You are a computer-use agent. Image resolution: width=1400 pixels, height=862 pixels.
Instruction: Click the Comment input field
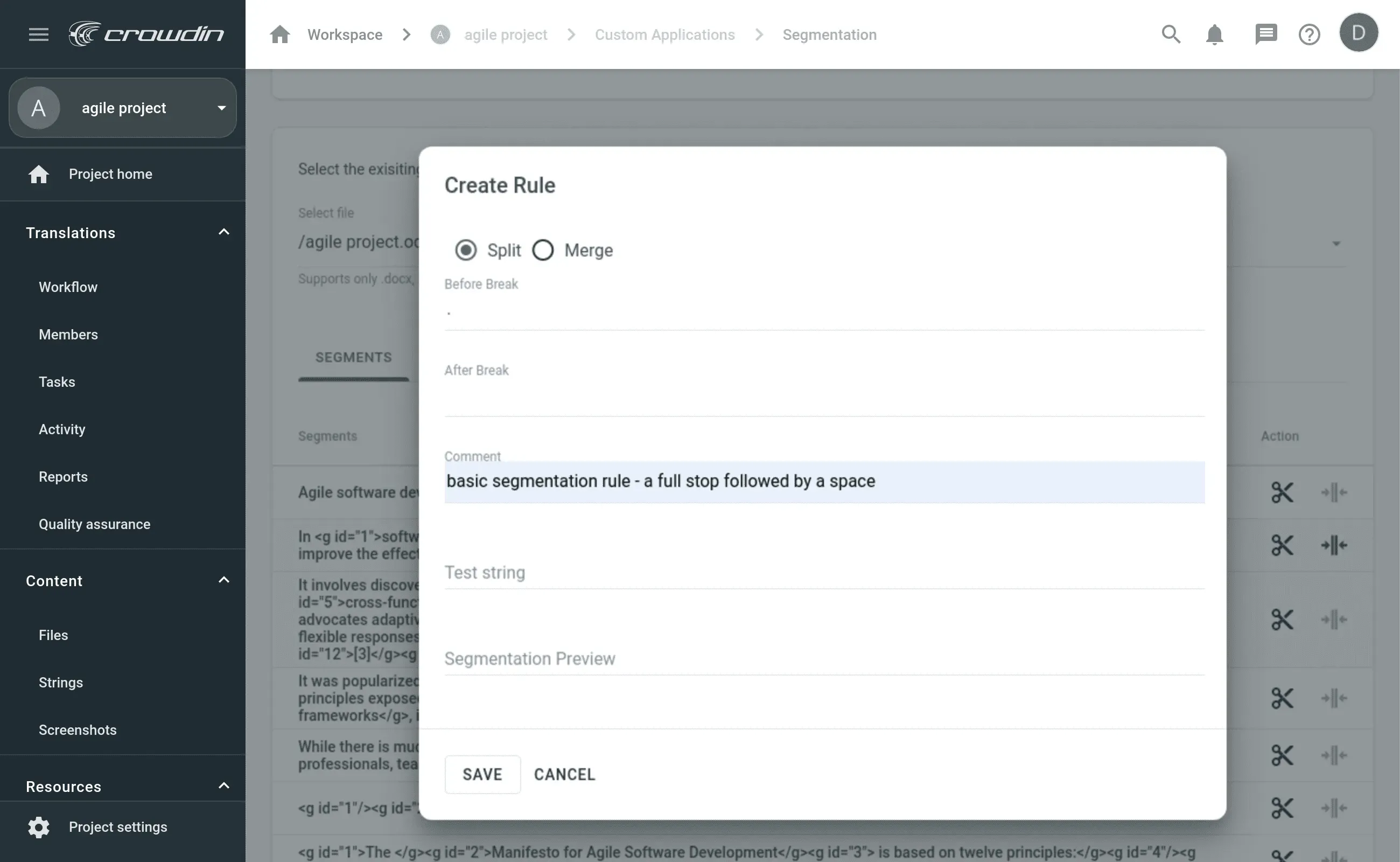[823, 481]
